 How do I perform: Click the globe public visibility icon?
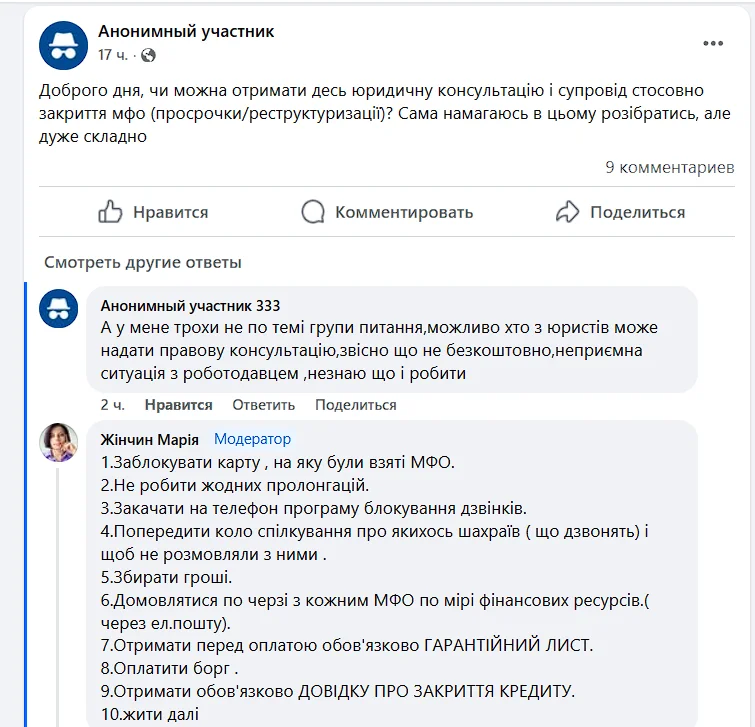pos(148,55)
